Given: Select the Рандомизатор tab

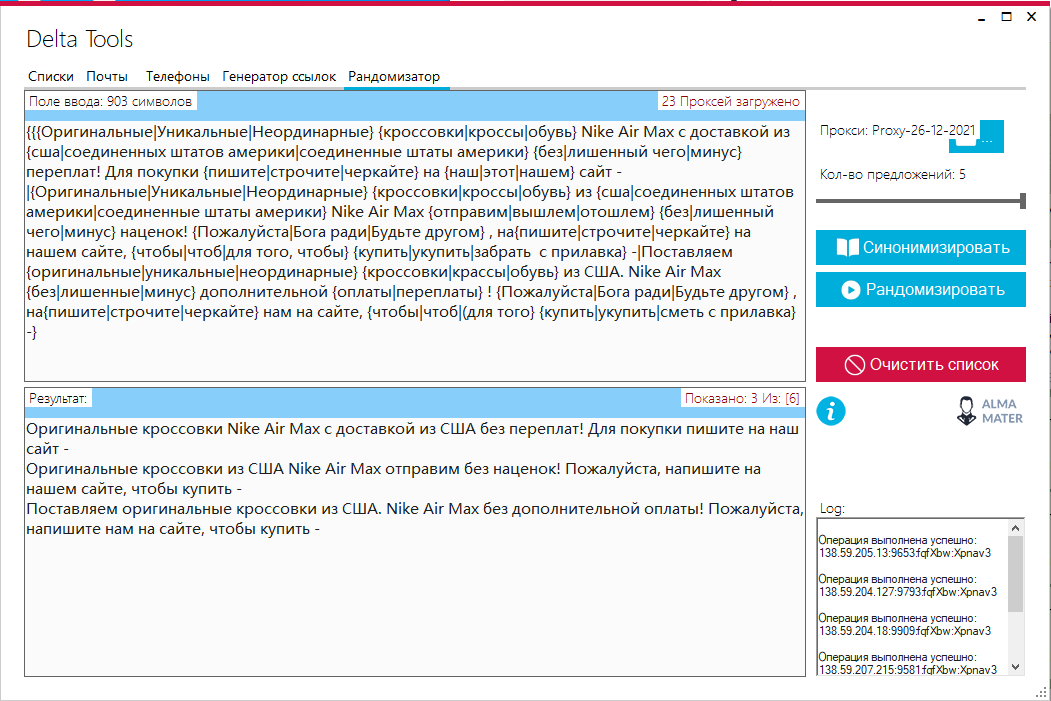Looking at the screenshot, I should (x=394, y=76).
